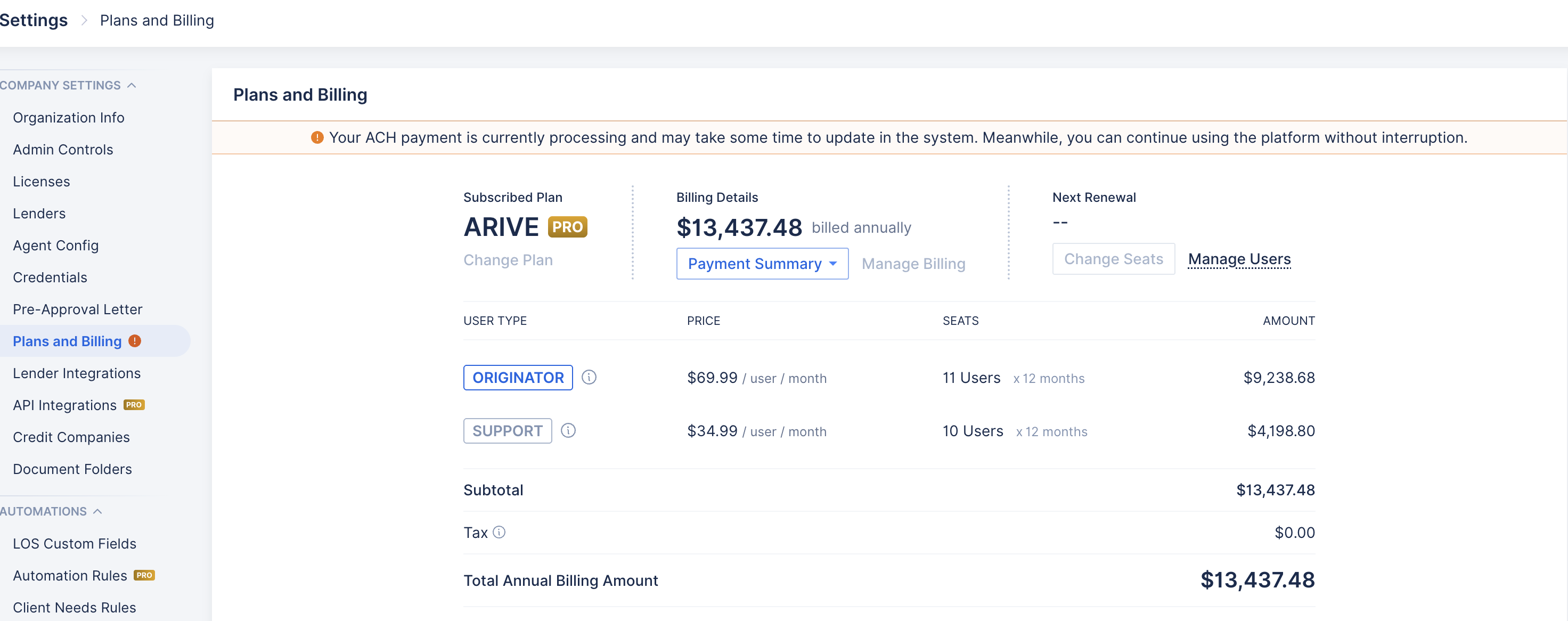Go to Lender Integrations page

[x=77, y=373]
